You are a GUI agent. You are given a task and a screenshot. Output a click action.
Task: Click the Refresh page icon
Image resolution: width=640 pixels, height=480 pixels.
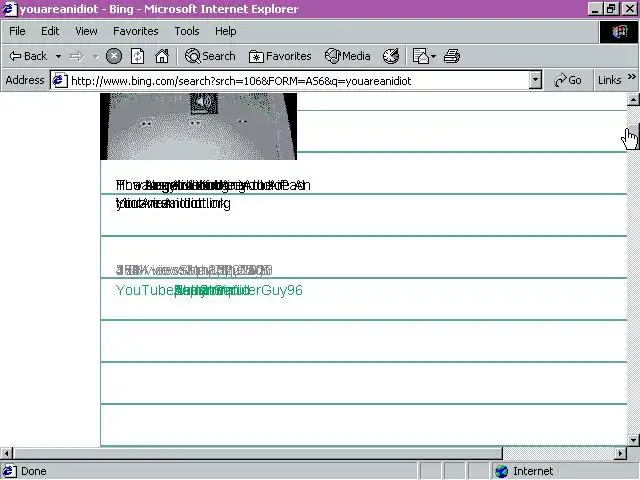(138, 56)
